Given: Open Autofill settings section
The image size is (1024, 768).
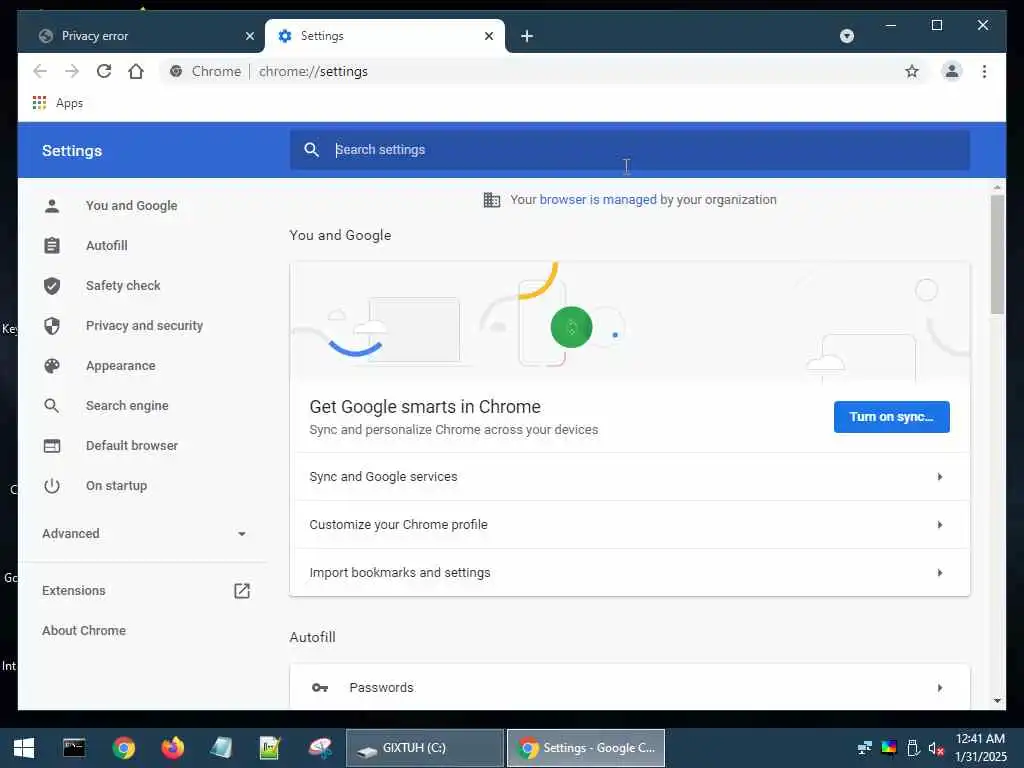Looking at the screenshot, I should (106, 246).
